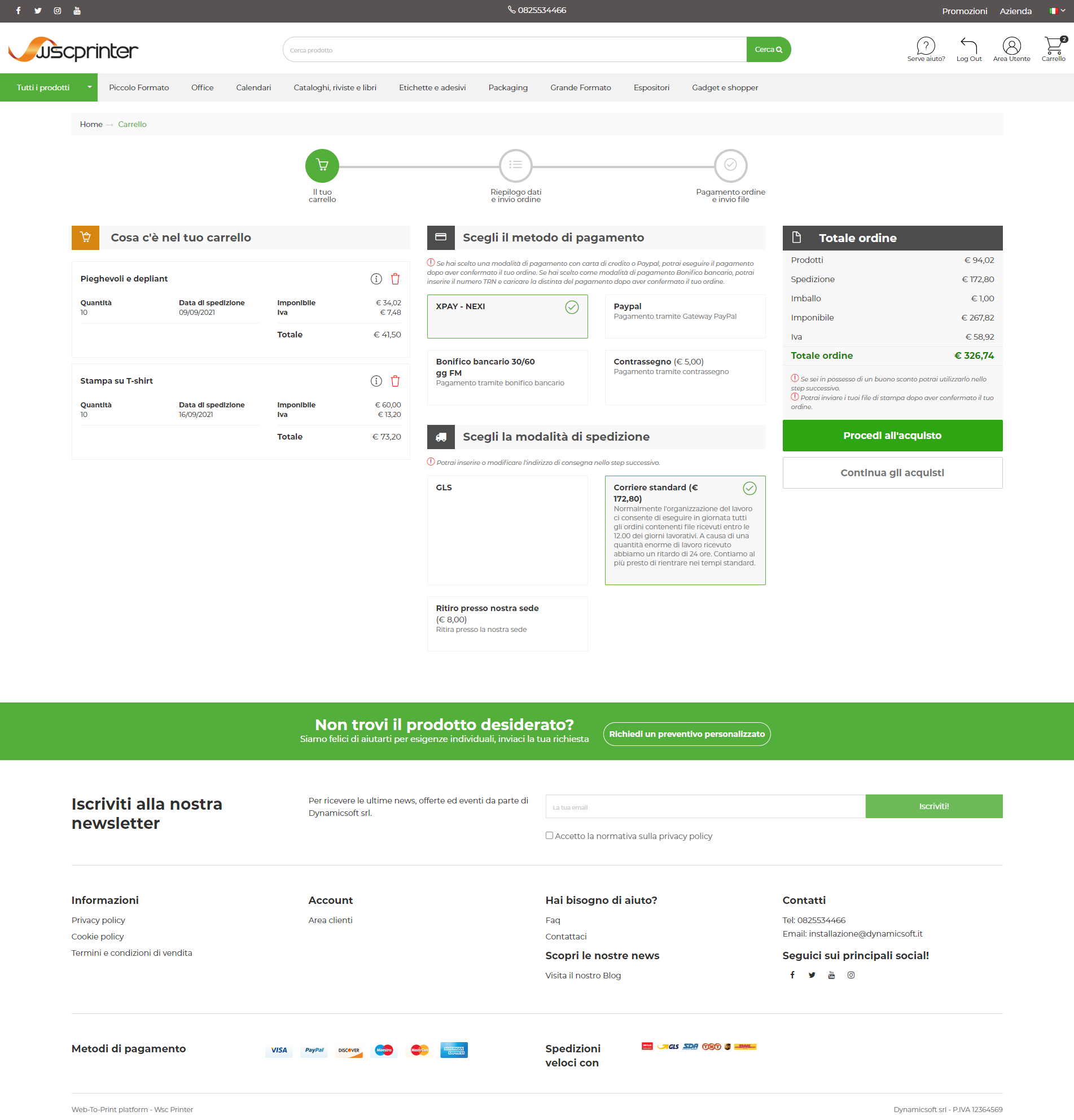Select Ritiro presso nostra sede shipping
Image resolution: width=1074 pixels, height=1120 pixels.
507,623
